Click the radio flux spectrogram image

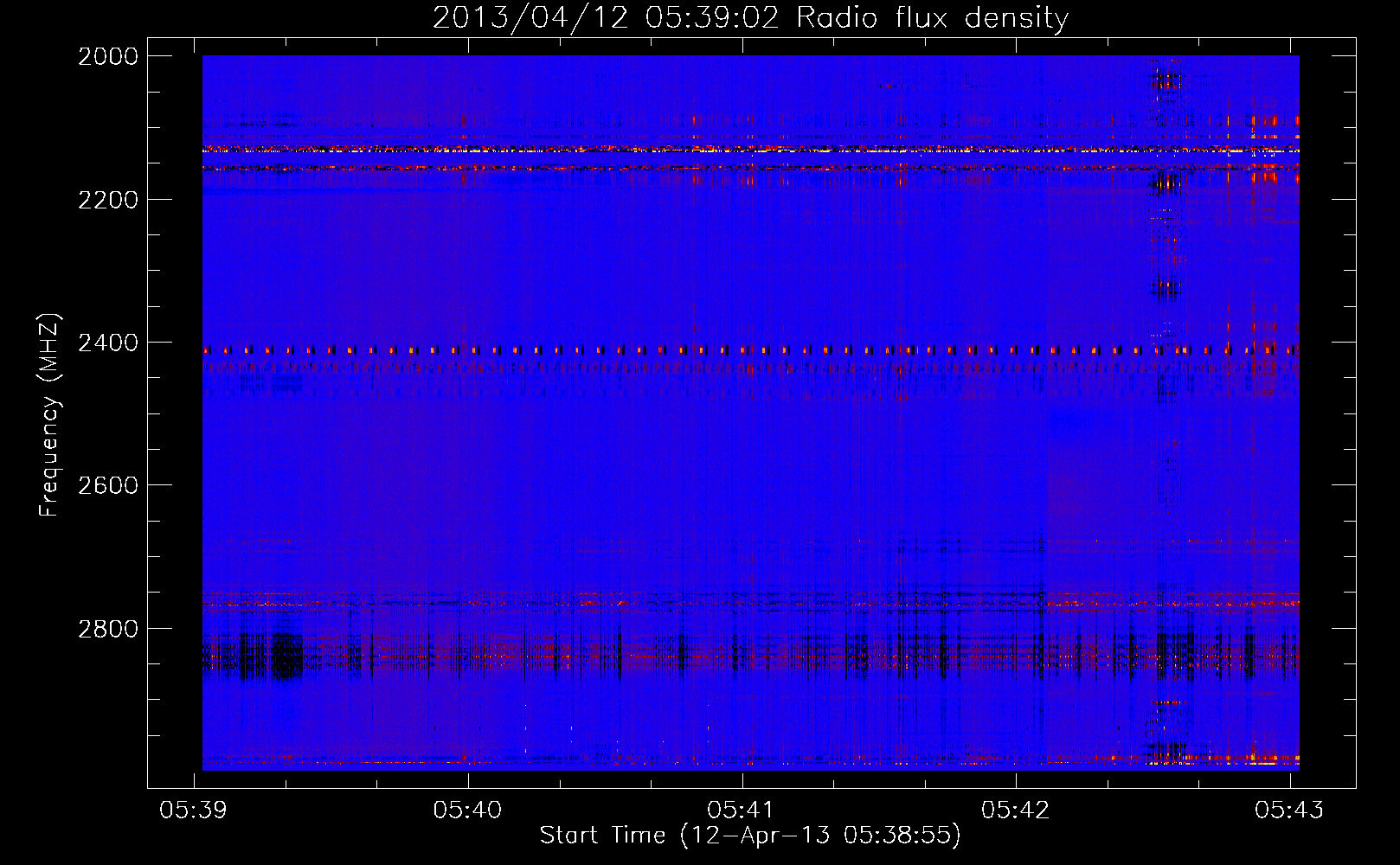click(x=751, y=413)
